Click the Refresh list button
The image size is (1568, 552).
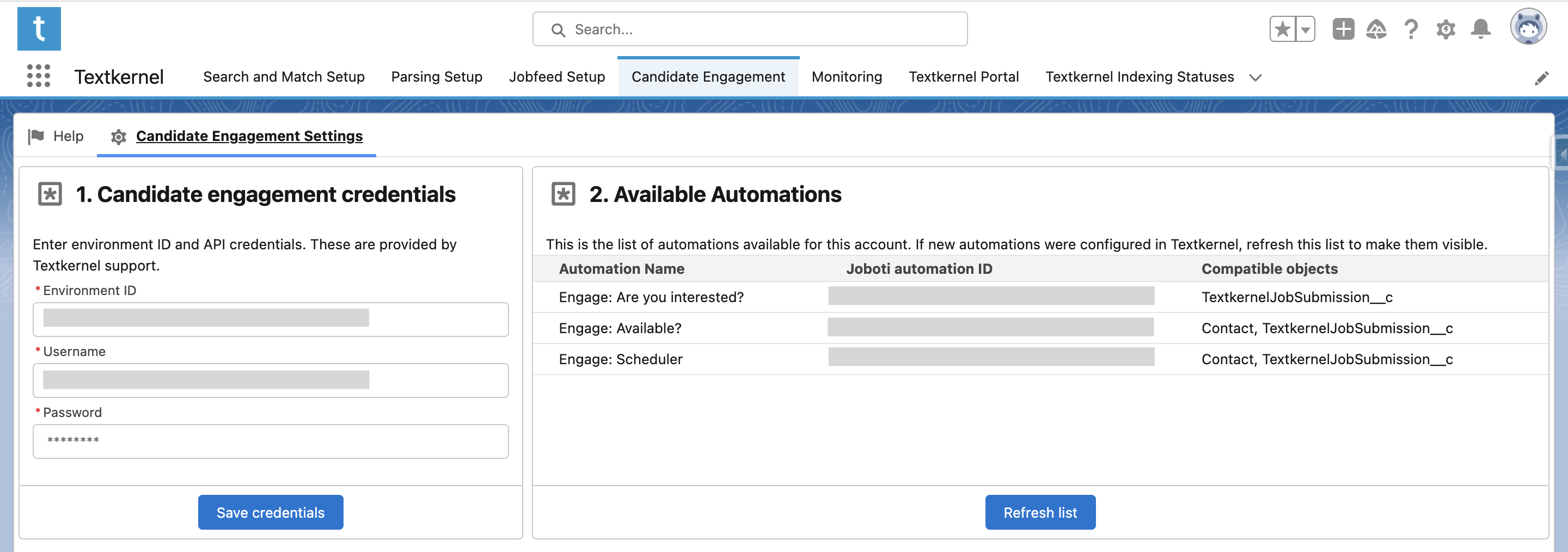(x=1040, y=512)
